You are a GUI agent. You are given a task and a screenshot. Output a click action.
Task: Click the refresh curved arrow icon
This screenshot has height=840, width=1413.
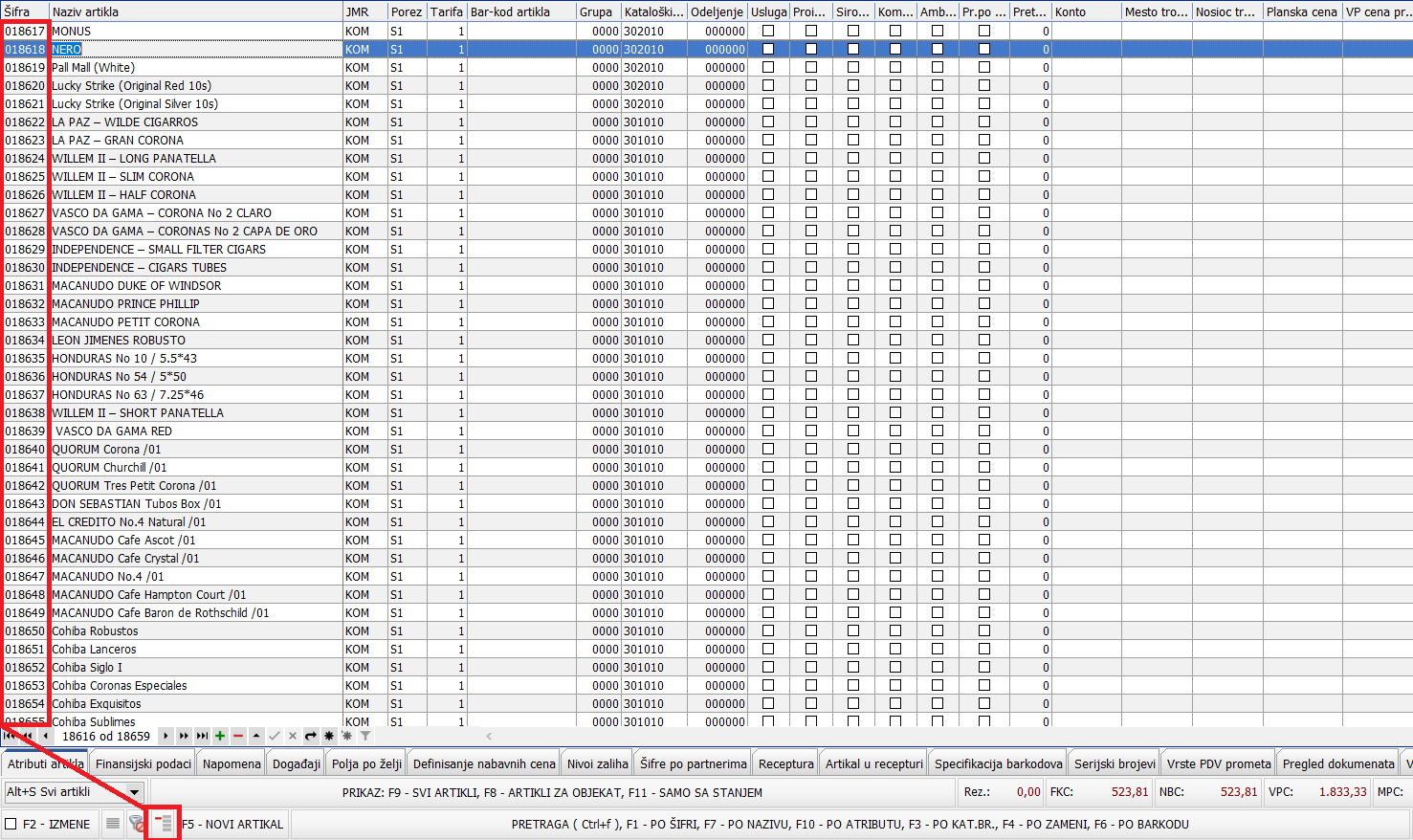(x=311, y=736)
